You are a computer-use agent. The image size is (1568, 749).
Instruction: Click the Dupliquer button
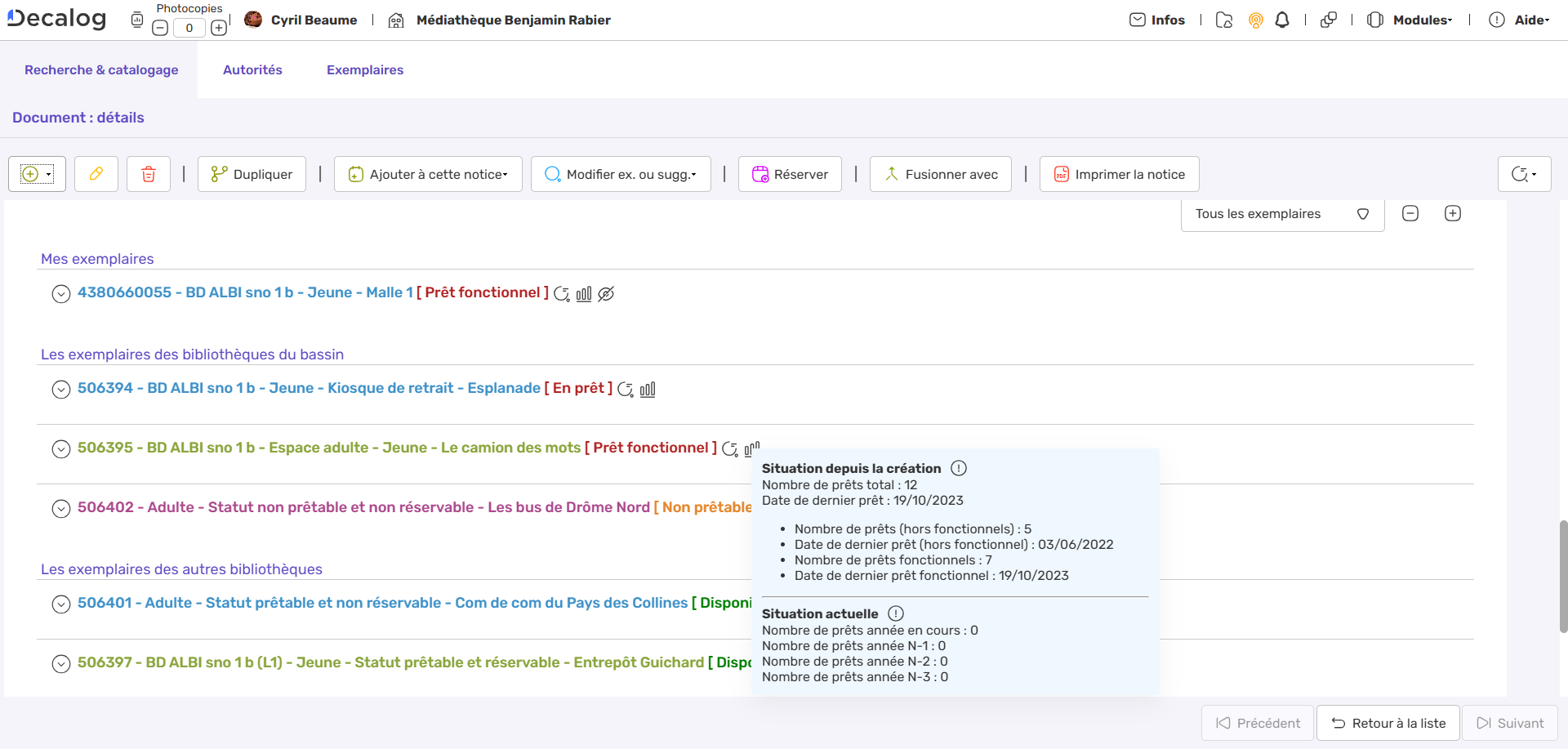coord(252,174)
